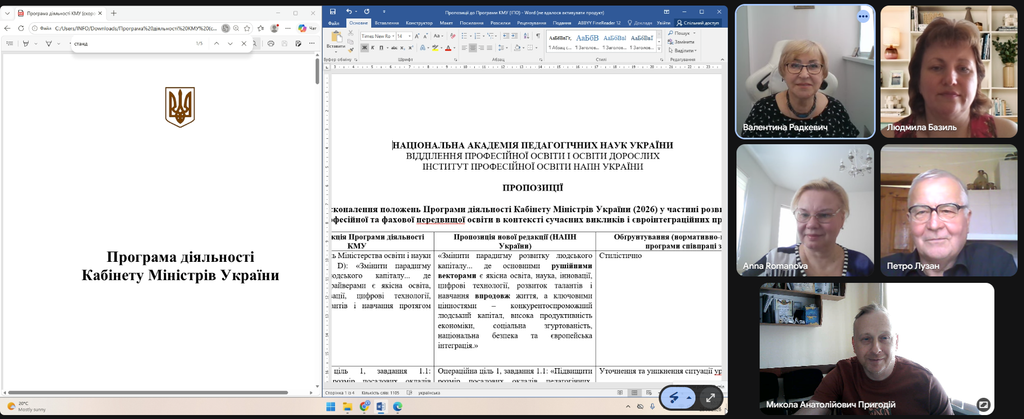Undo the last action in Word
Viewport: 1024px width, 419px height.
click(x=349, y=12)
